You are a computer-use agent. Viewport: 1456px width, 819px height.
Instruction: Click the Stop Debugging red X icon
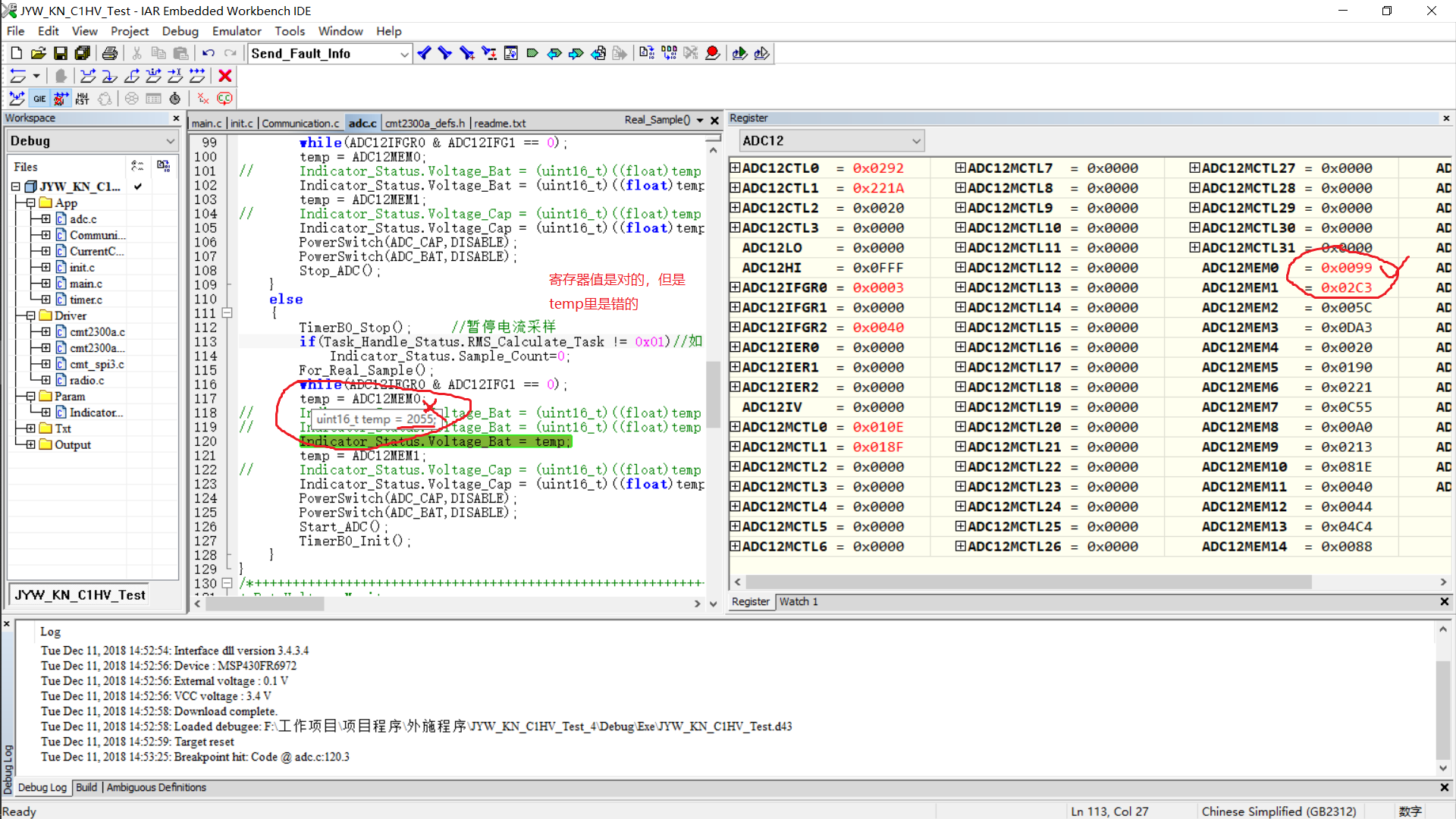point(225,76)
